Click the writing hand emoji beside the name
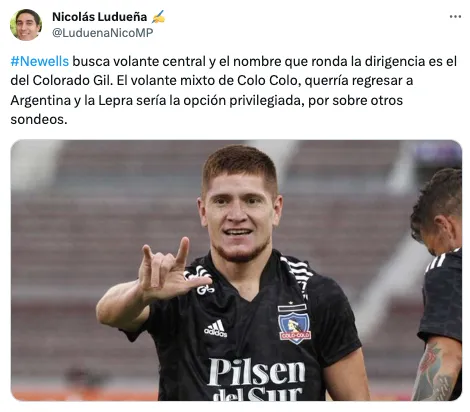Viewport: 470px width, 412px height. [x=158, y=17]
